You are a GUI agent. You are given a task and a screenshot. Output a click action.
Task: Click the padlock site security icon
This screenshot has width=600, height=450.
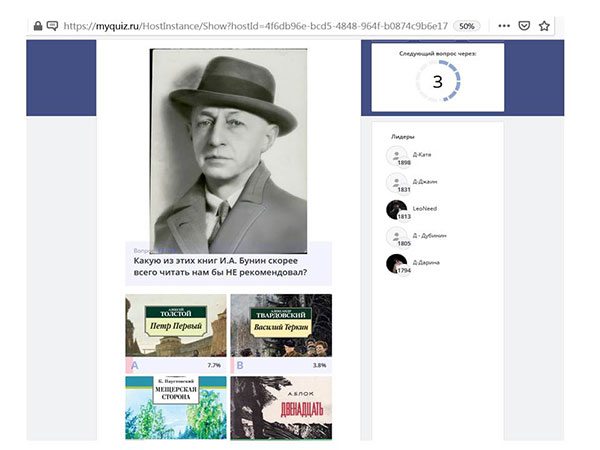click(x=37, y=25)
